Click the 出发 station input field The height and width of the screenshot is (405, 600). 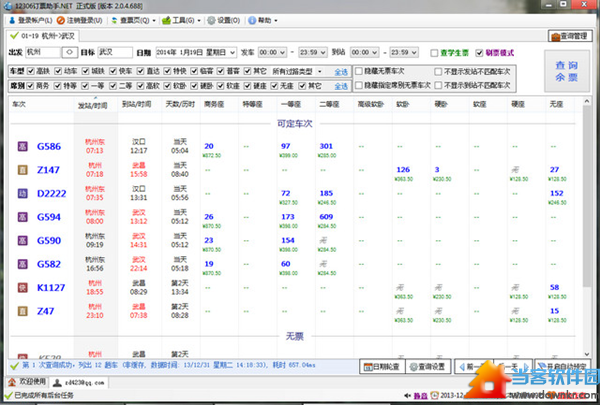pyautogui.click(x=41, y=52)
